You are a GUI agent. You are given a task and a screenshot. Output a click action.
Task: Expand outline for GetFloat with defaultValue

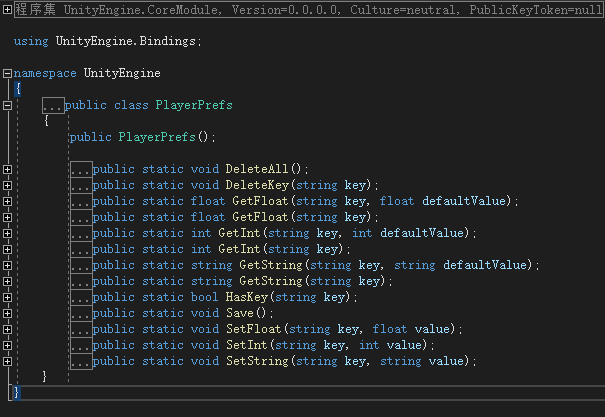7,201
